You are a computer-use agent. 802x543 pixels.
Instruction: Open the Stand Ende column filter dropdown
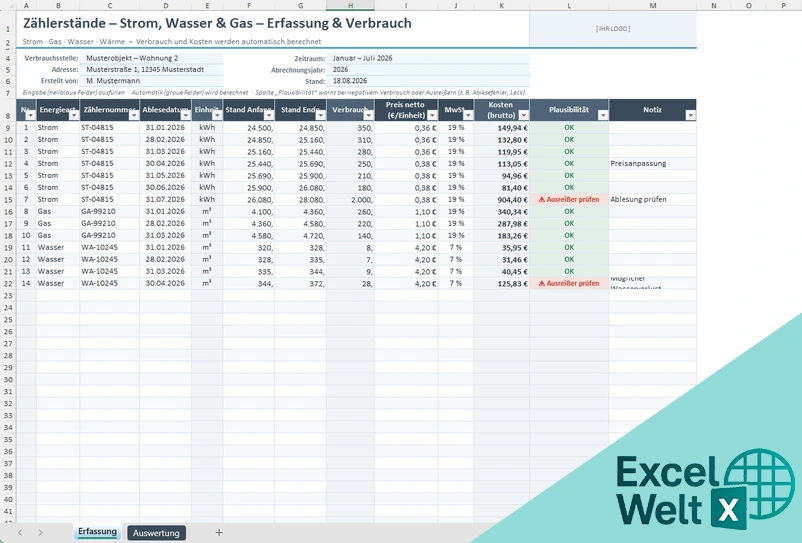tap(320, 116)
